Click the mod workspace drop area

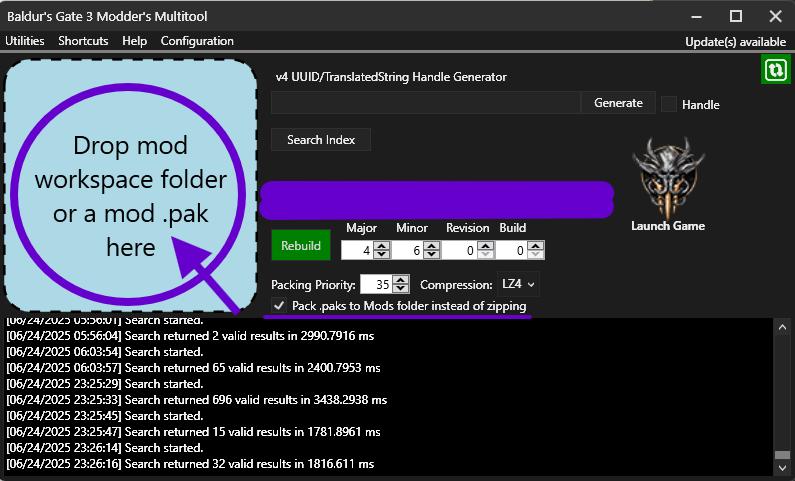coord(130,186)
